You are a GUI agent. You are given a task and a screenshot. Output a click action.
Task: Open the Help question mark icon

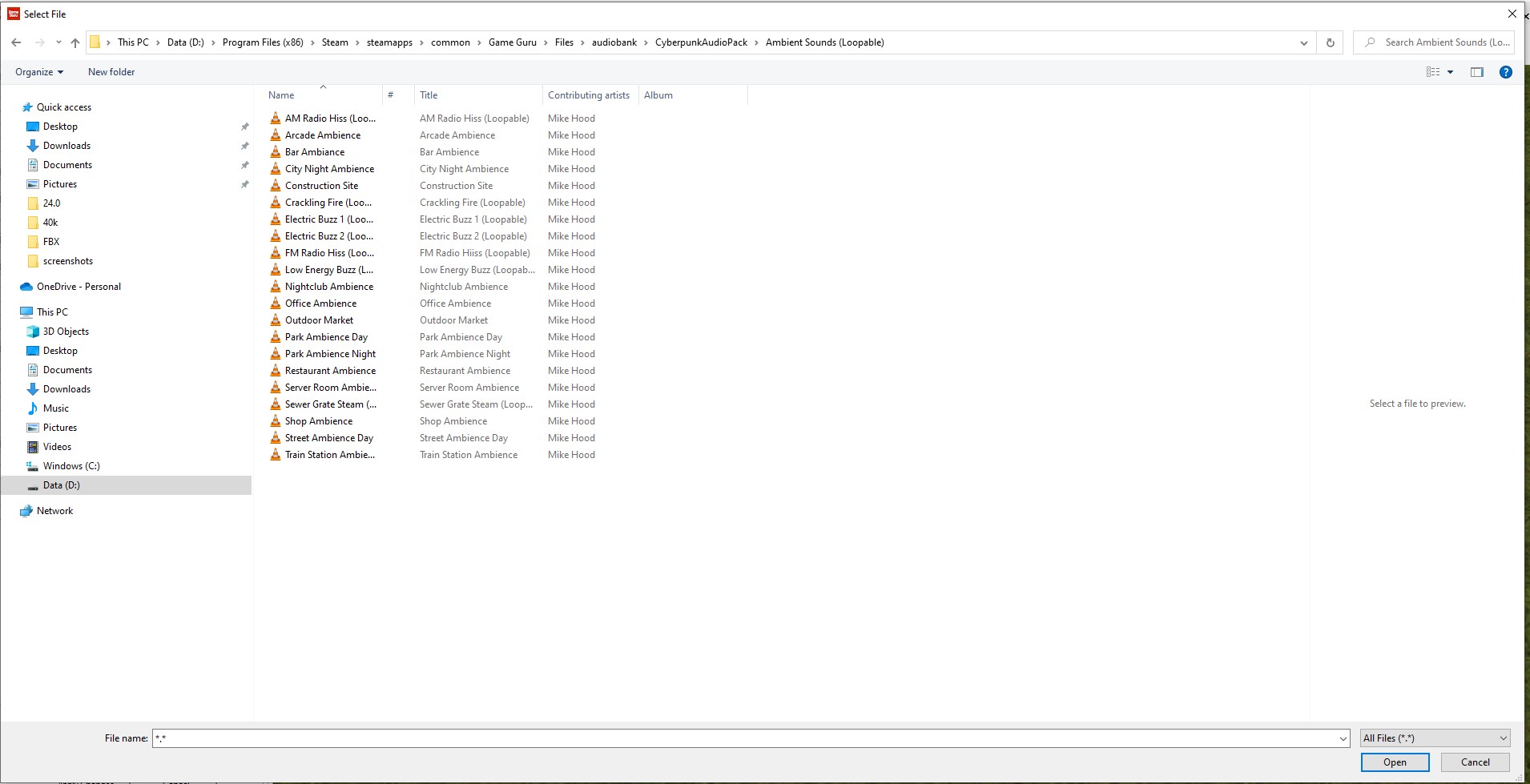click(x=1506, y=72)
